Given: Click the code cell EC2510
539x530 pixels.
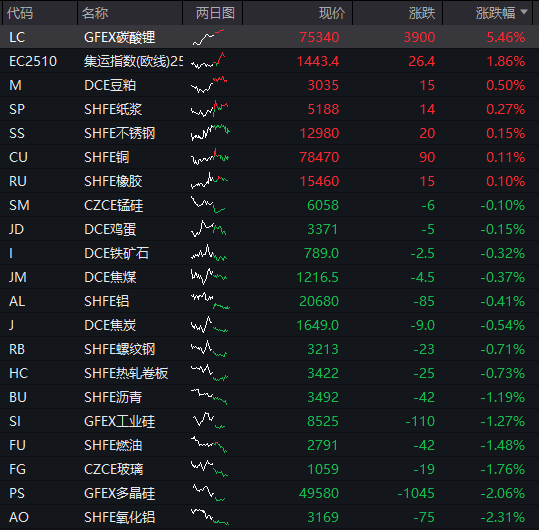Looking at the screenshot, I should tap(33, 61).
